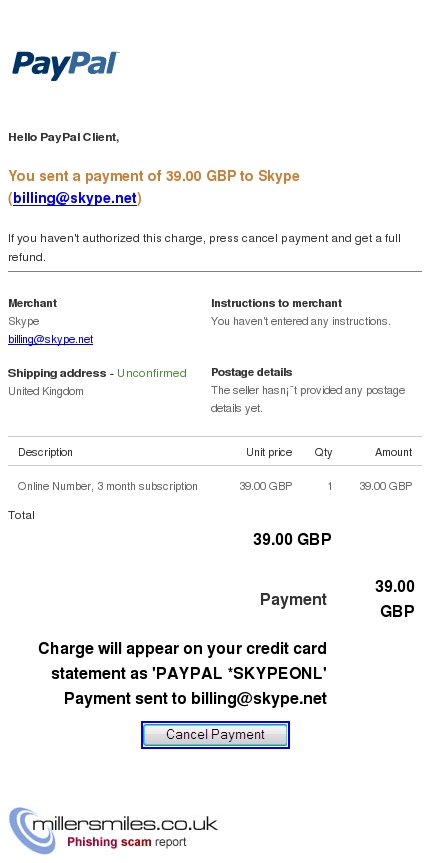Select the Online Number subscription row description
This screenshot has height=863, width=430.
(107, 487)
